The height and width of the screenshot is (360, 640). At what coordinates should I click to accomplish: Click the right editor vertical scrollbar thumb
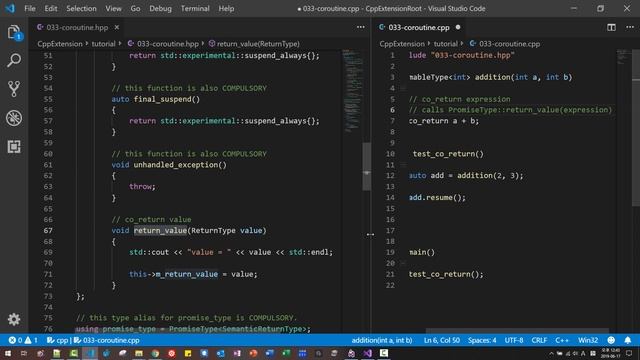click(636, 129)
